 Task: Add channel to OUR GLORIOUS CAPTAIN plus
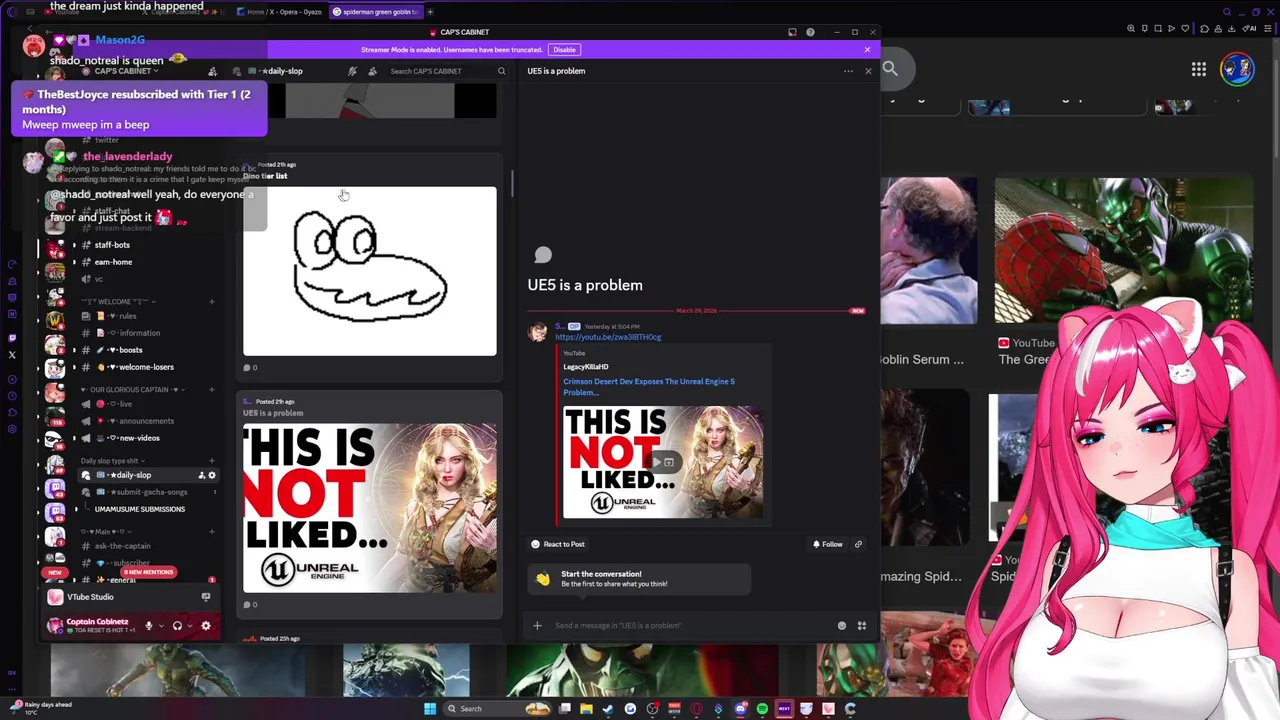pyautogui.click(x=211, y=390)
